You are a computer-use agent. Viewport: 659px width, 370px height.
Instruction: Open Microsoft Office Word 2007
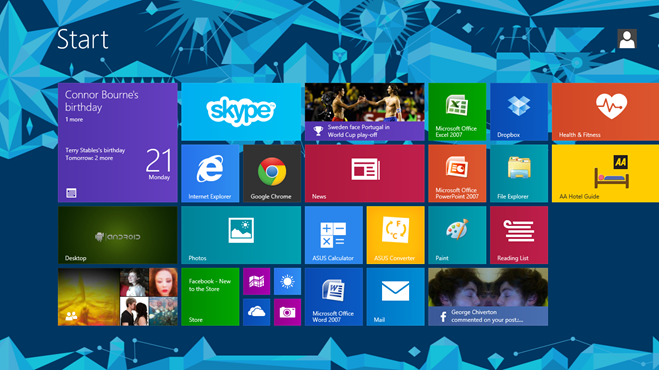click(x=334, y=297)
